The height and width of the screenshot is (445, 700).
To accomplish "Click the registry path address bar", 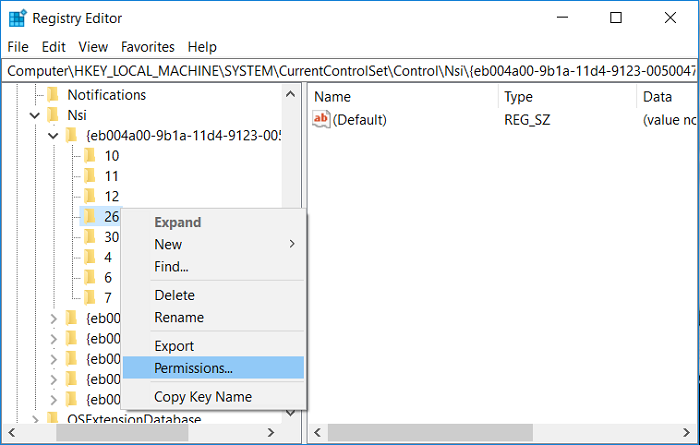I will (x=350, y=71).
